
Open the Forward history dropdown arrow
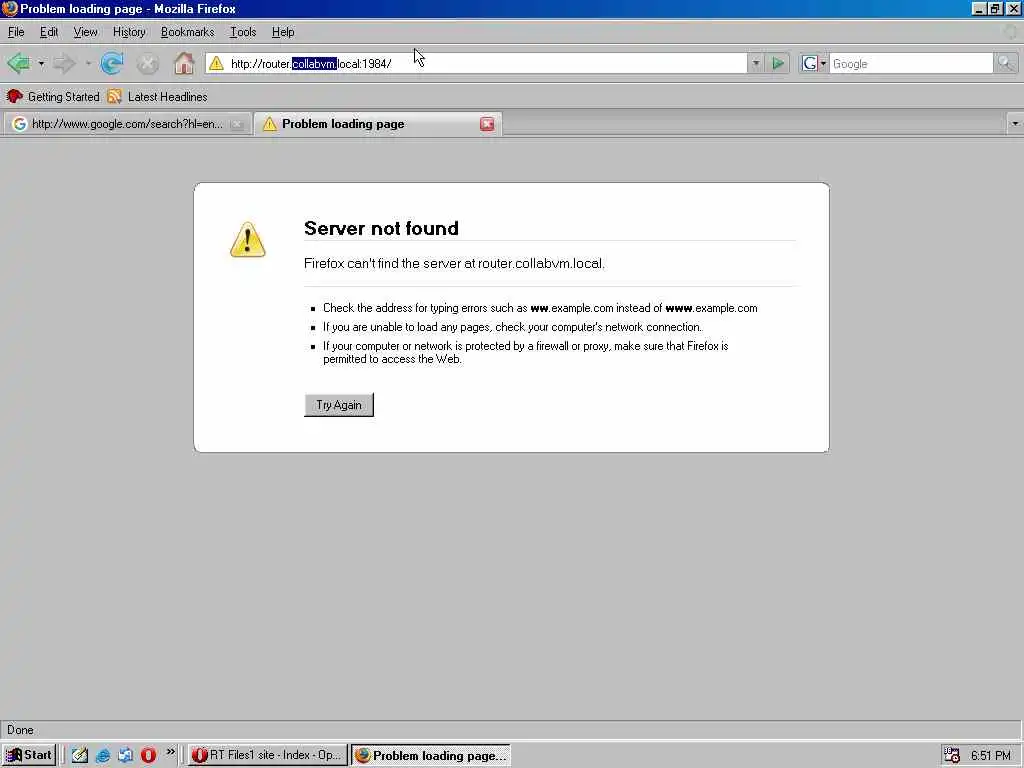[88, 63]
